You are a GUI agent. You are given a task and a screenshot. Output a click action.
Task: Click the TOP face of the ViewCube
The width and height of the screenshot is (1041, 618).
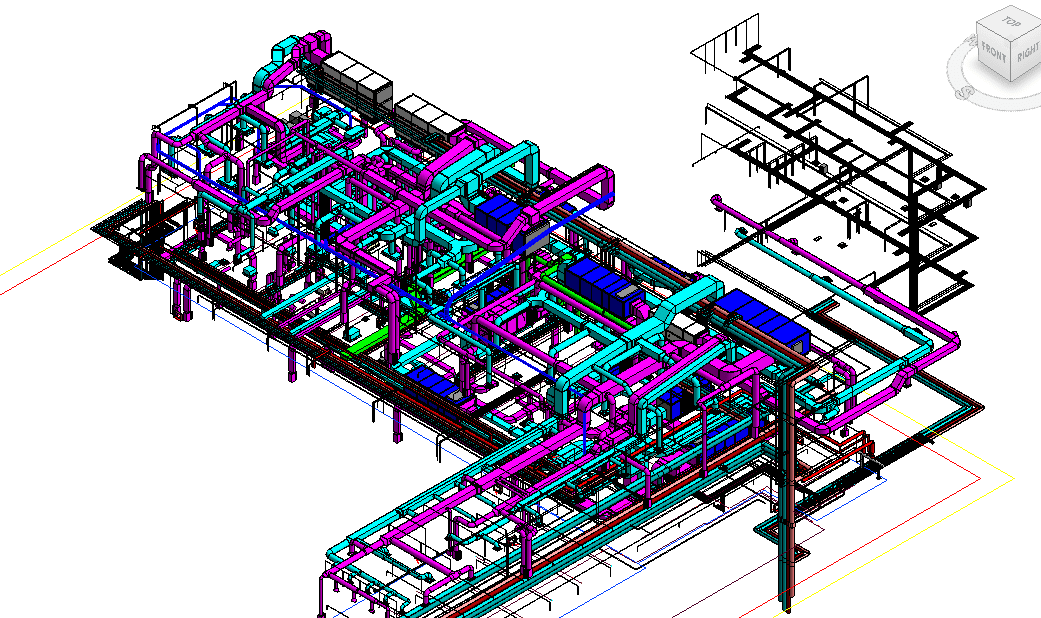pyautogui.click(x=1010, y=21)
